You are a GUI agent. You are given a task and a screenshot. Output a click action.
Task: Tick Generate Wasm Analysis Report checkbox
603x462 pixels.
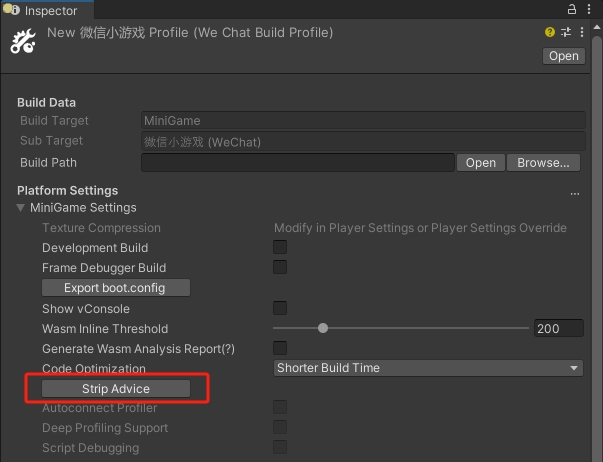[280, 348]
